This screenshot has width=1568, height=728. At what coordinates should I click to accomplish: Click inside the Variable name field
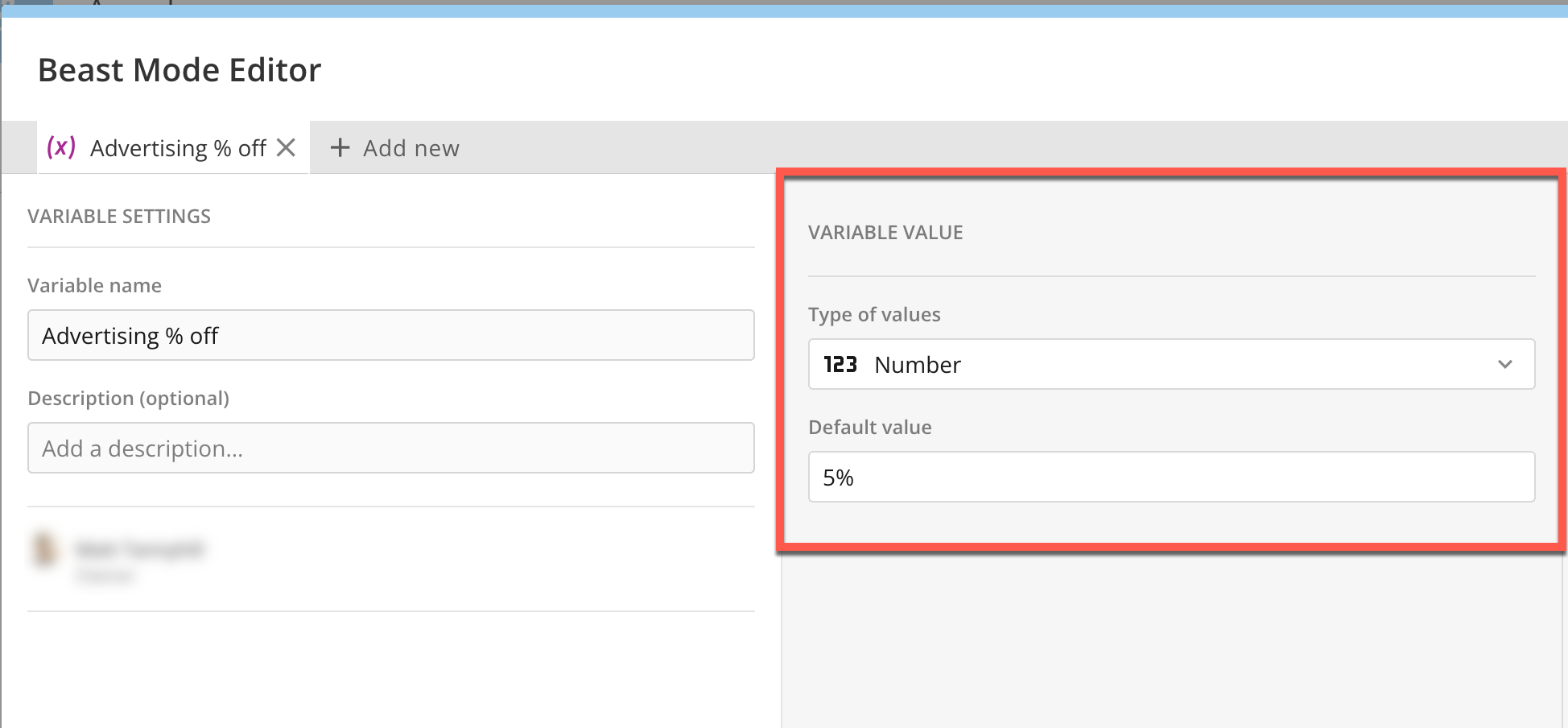point(390,335)
